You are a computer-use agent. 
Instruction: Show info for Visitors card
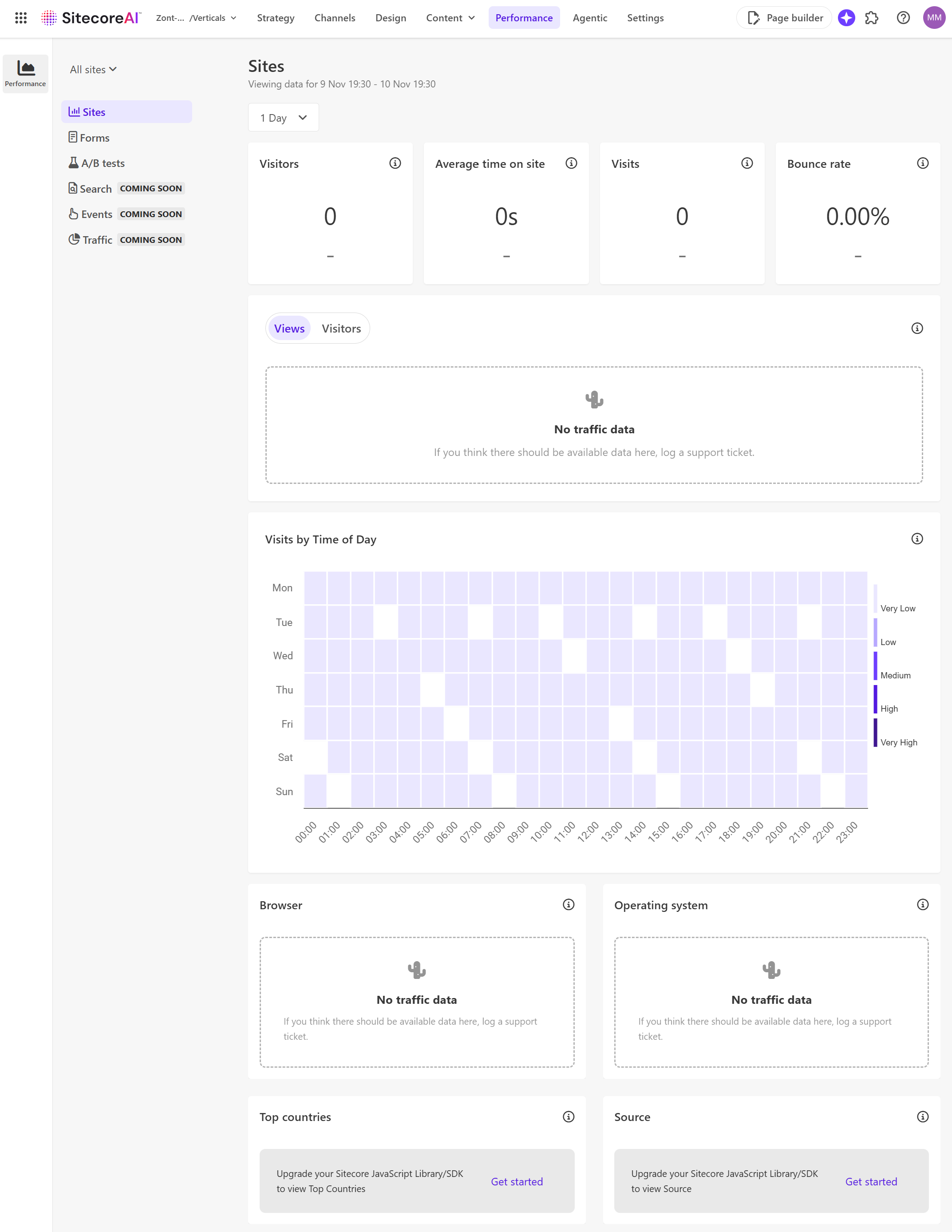[x=395, y=163]
